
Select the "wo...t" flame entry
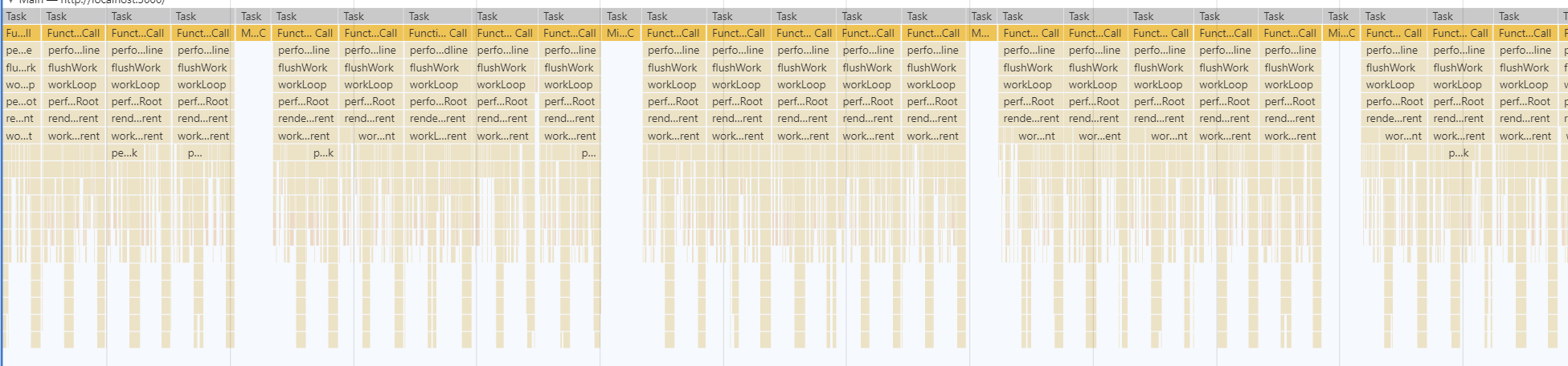19,136
